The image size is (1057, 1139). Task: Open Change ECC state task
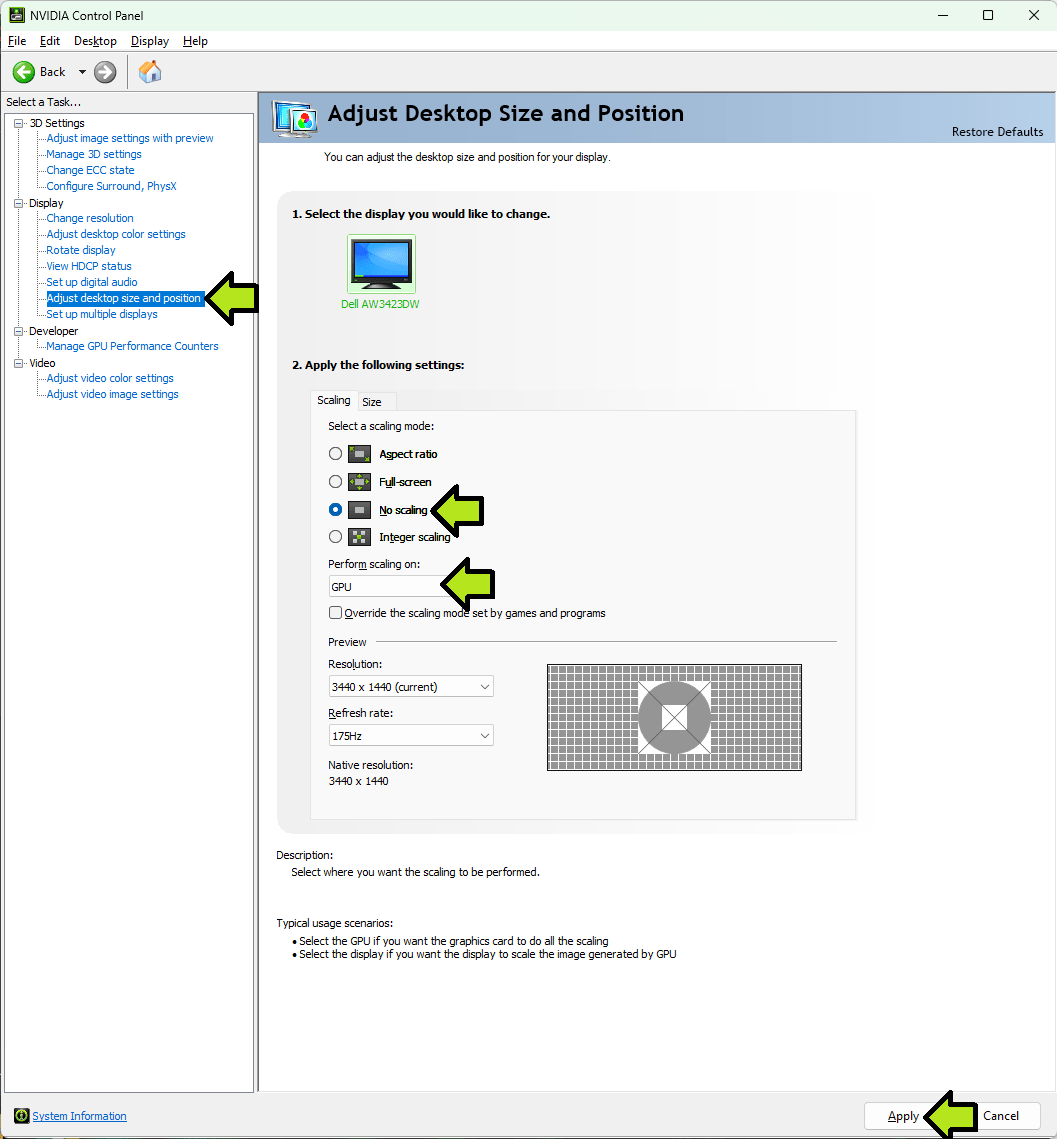90,170
